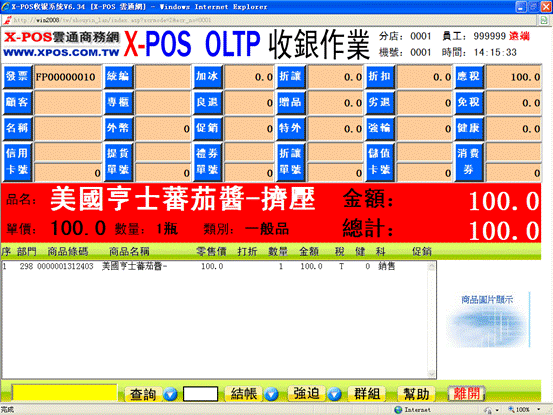Click the 結帳 checkout button
The height and width of the screenshot is (415, 553).
point(244,394)
